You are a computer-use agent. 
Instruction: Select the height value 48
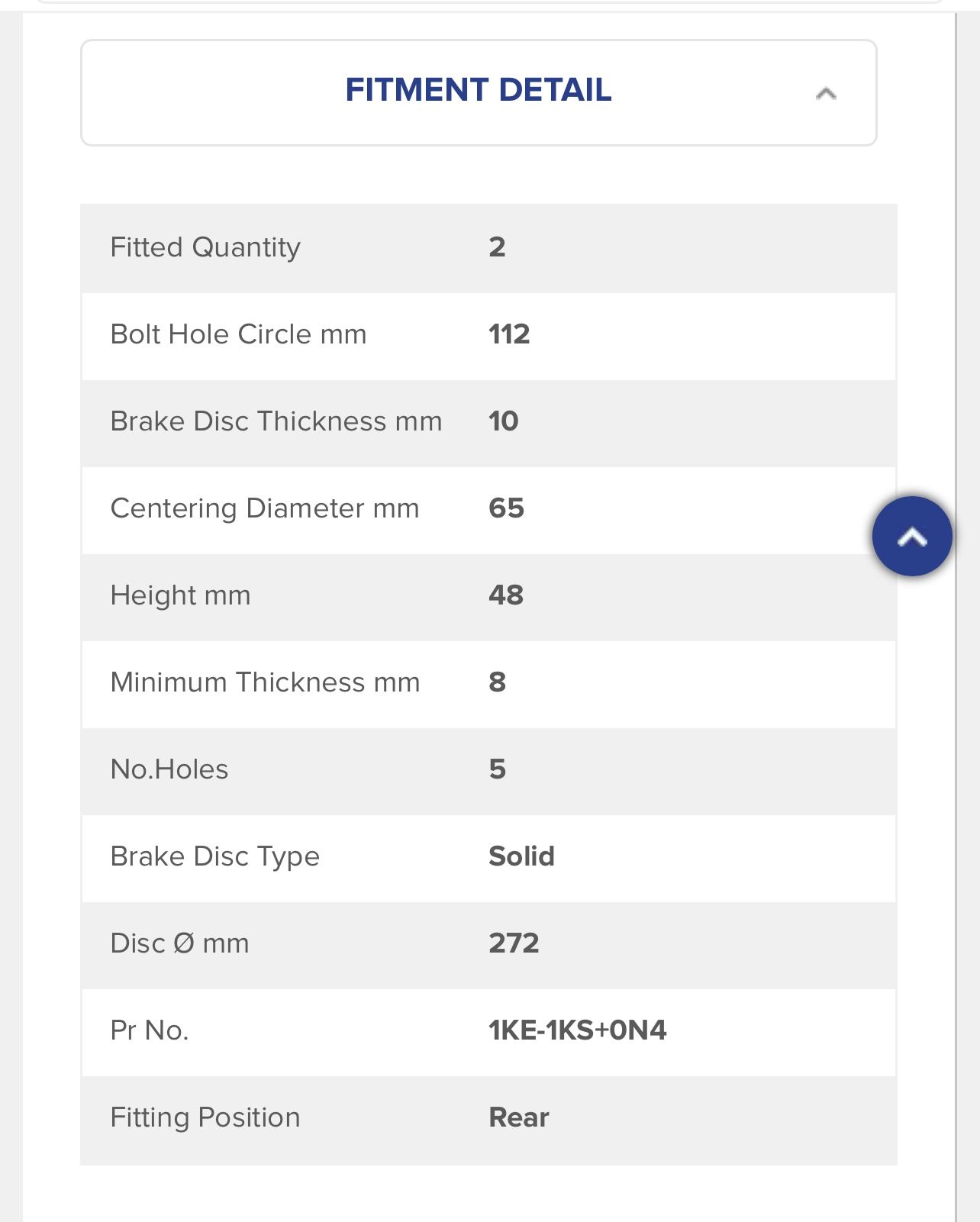pos(506,595)
